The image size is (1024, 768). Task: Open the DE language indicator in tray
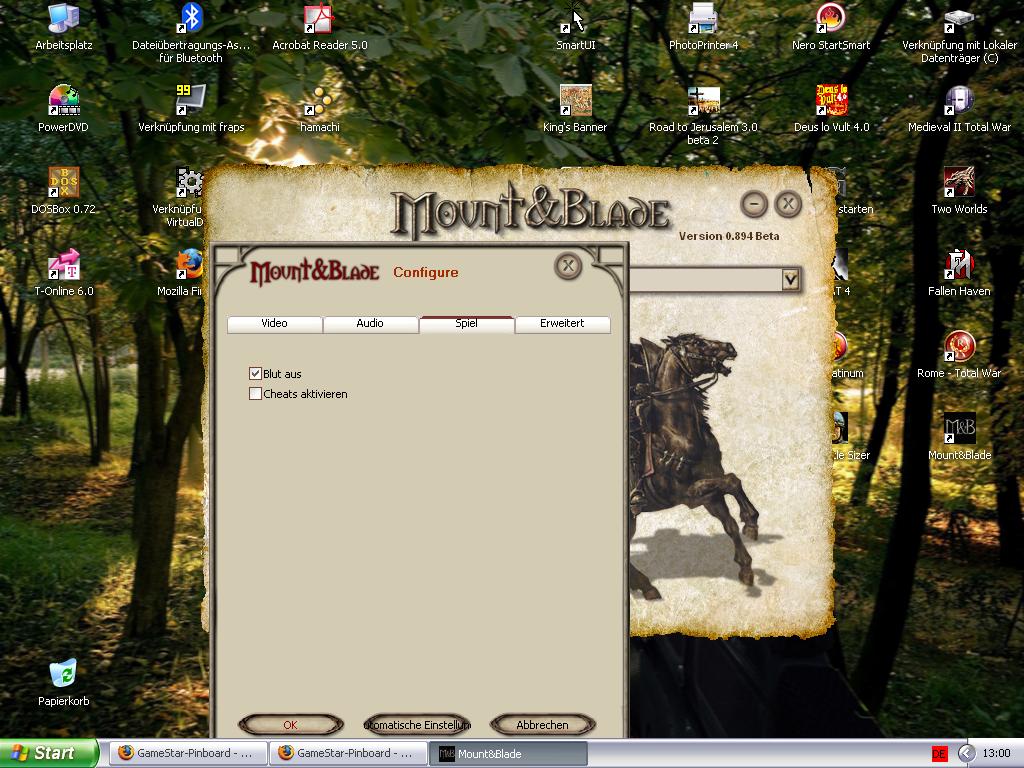pos(939,754)
